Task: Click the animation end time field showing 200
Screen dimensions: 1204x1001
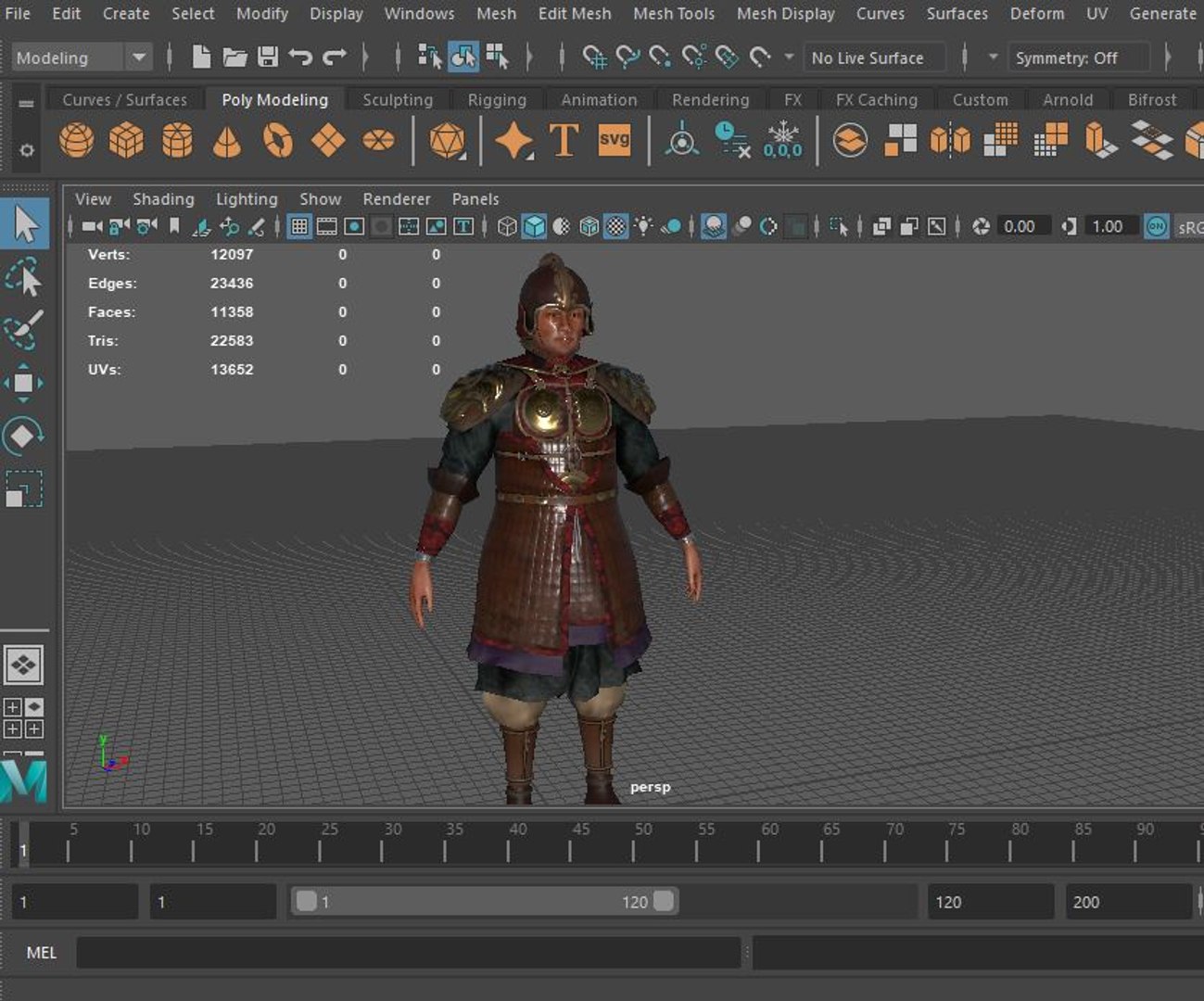Action: coord(1127,902)
